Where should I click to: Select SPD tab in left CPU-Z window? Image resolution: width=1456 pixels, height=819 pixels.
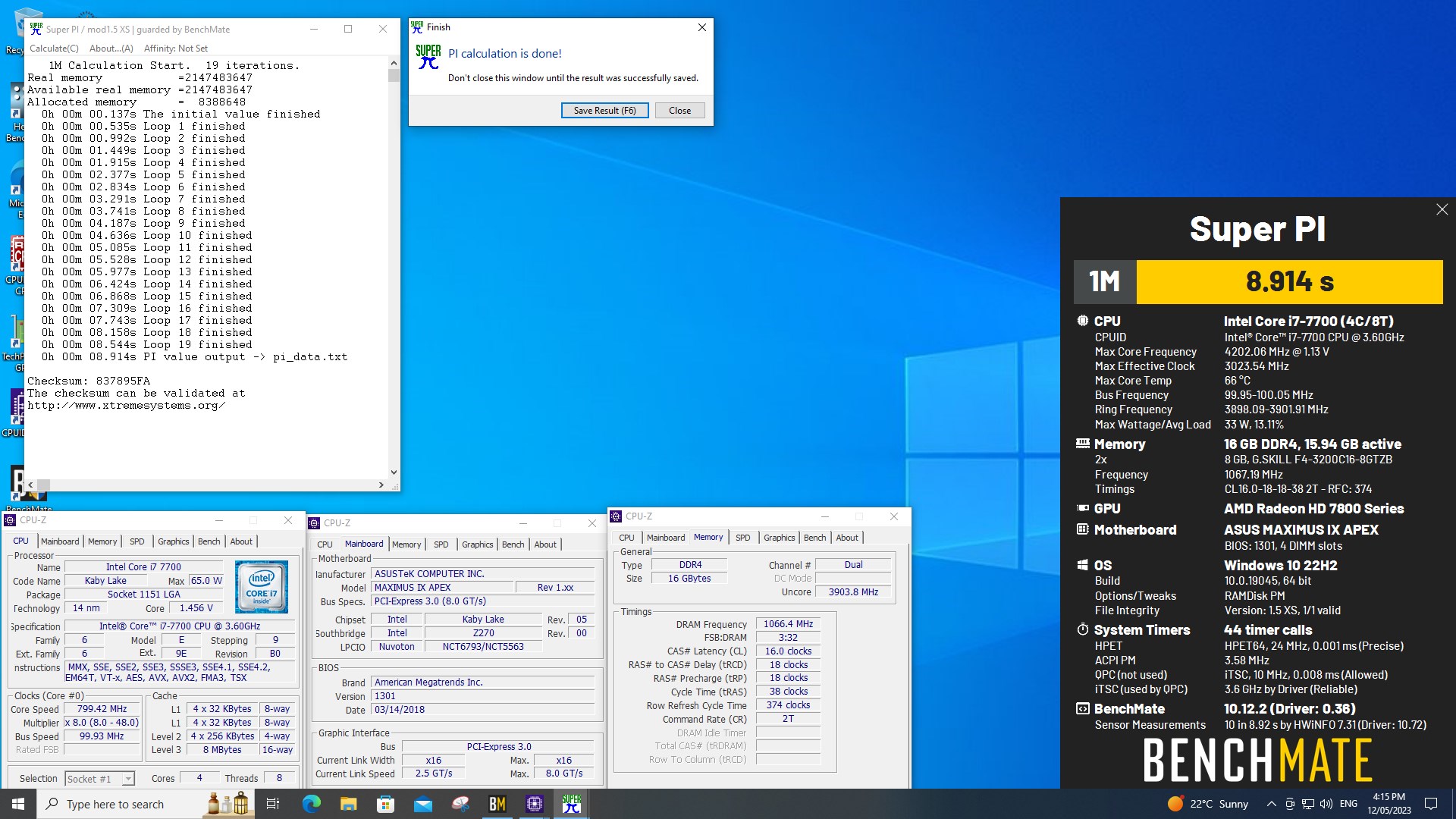(137, 541)
